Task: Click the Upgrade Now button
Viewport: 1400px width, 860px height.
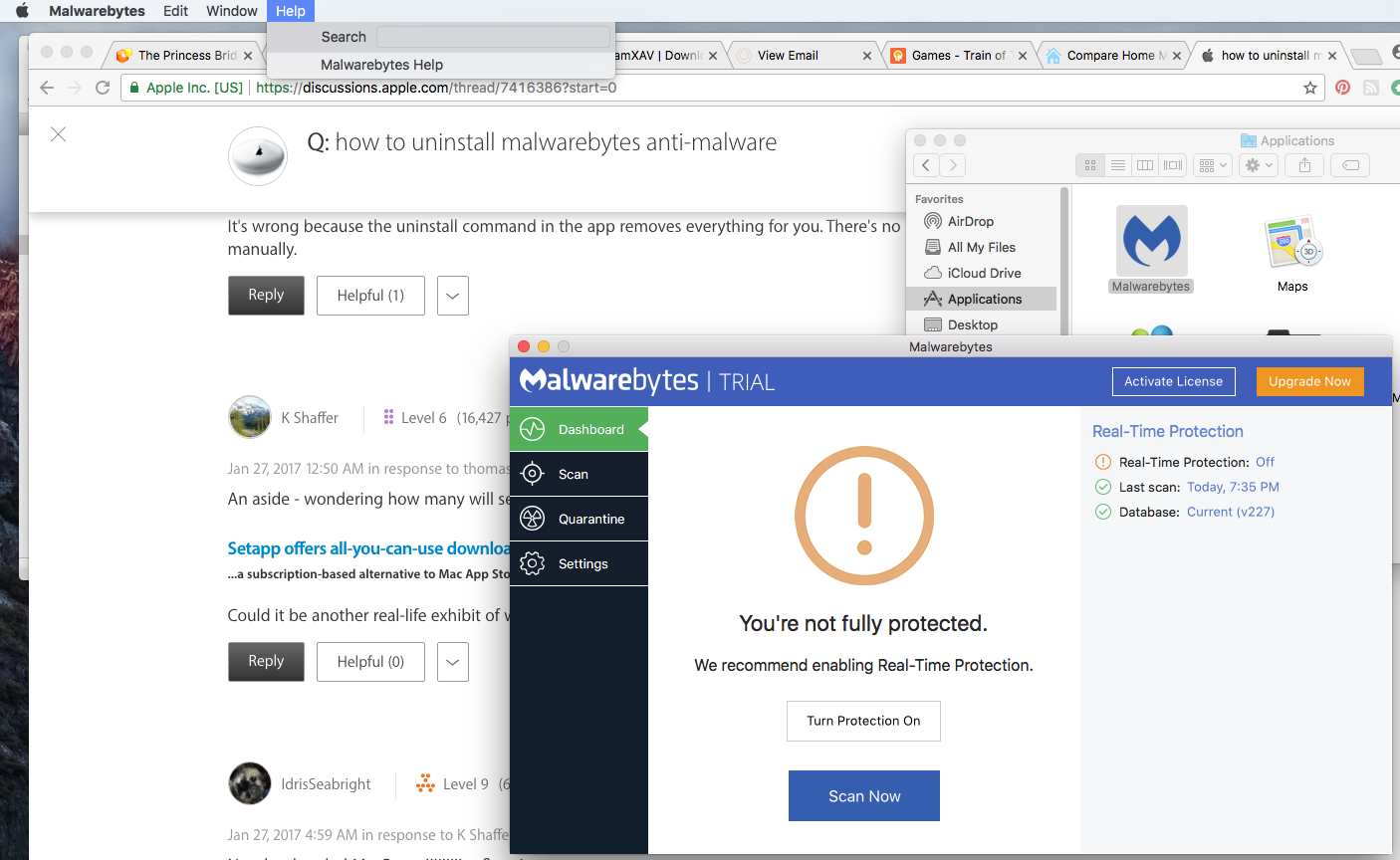Action: click(x=1309, y=381)
